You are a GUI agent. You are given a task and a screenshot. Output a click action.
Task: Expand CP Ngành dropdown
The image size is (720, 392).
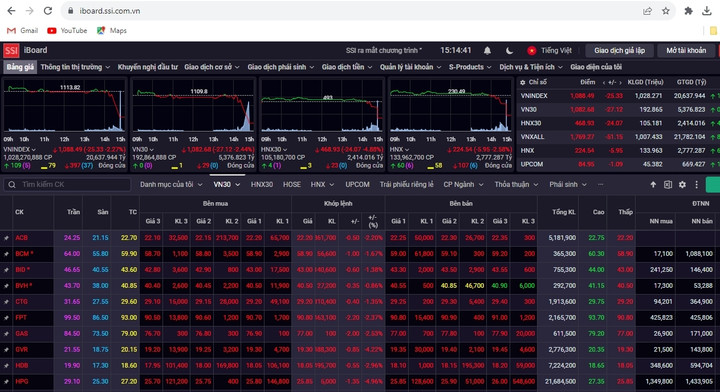click(x=463, y=185)
